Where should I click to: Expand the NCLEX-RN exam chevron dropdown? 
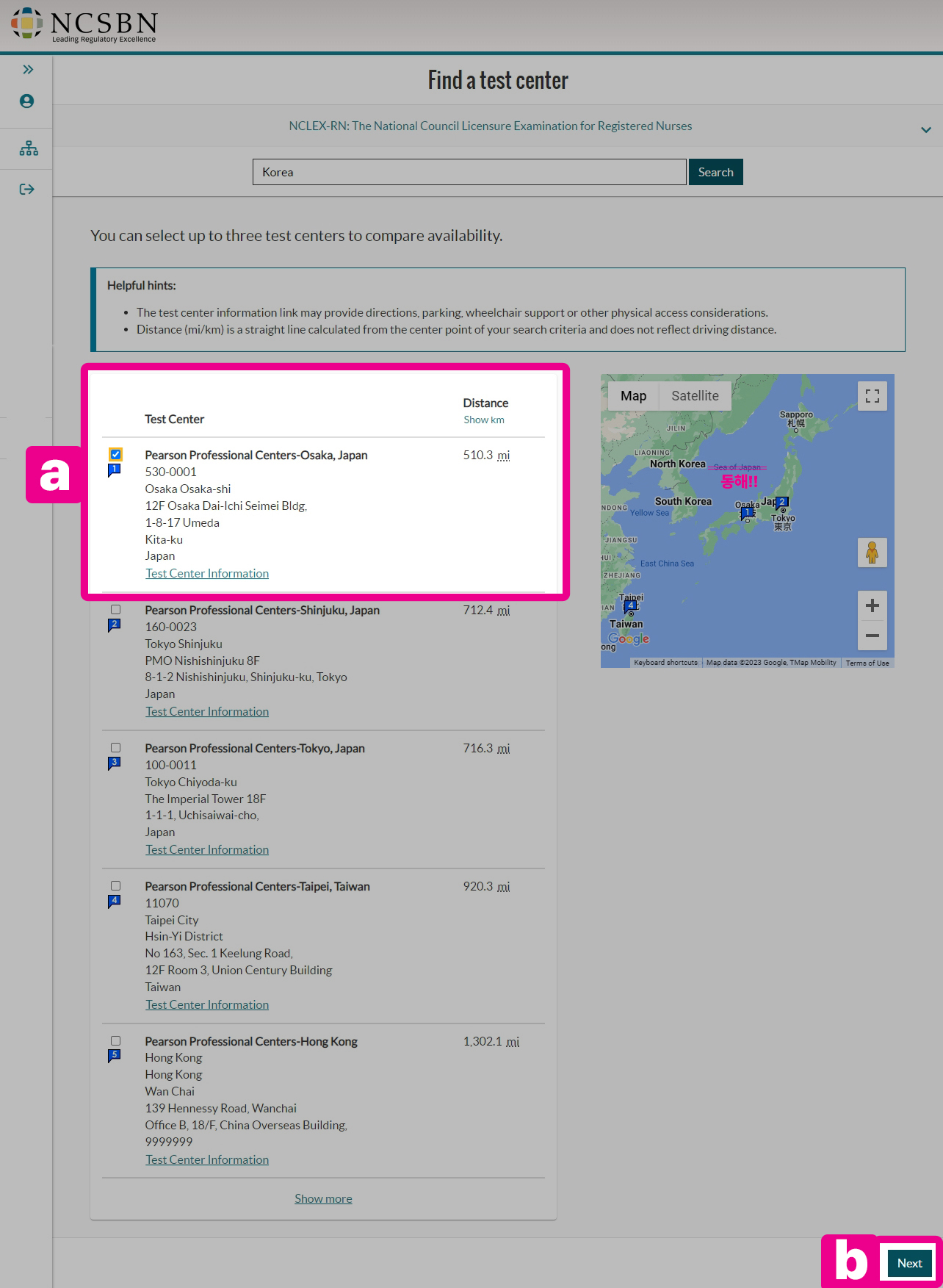[926, 129]
